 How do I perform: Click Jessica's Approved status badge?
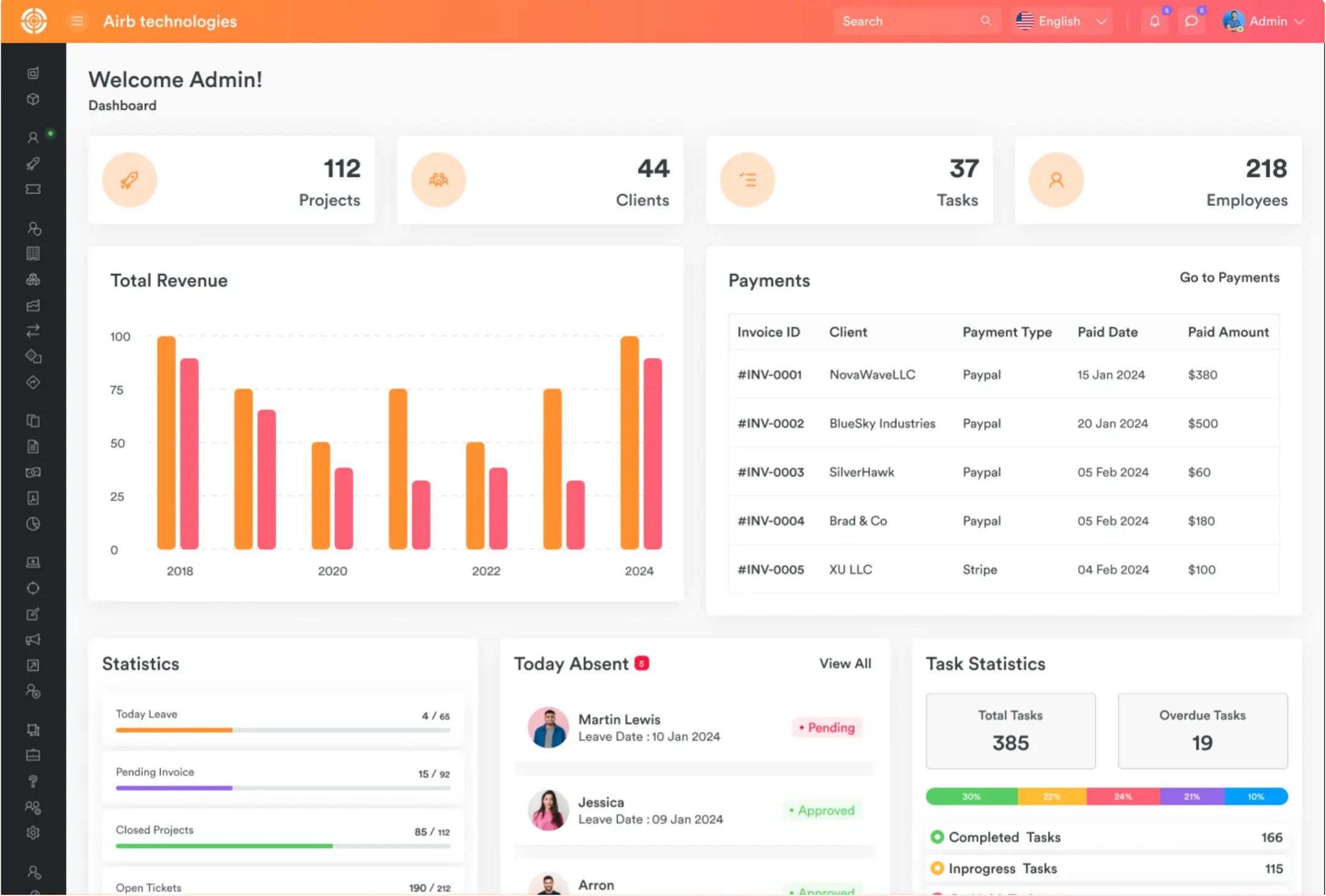[822, 810]
